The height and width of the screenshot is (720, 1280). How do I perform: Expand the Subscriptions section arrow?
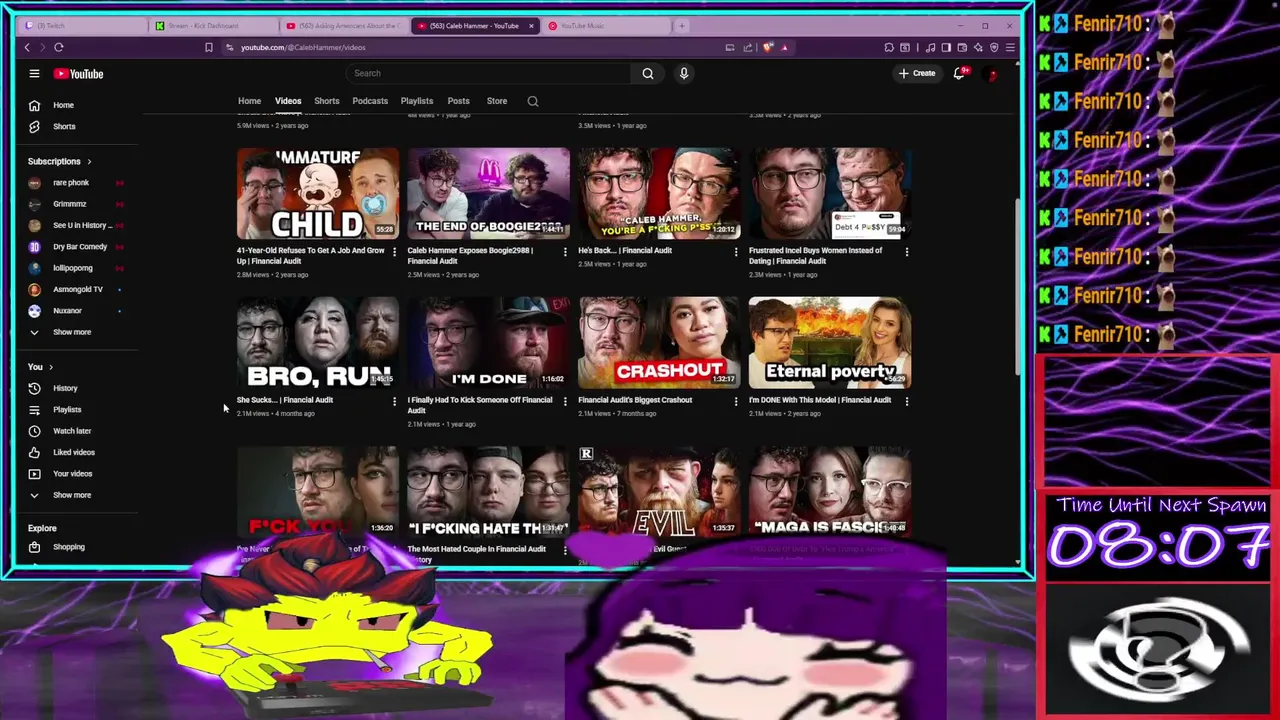click(89, 162)
